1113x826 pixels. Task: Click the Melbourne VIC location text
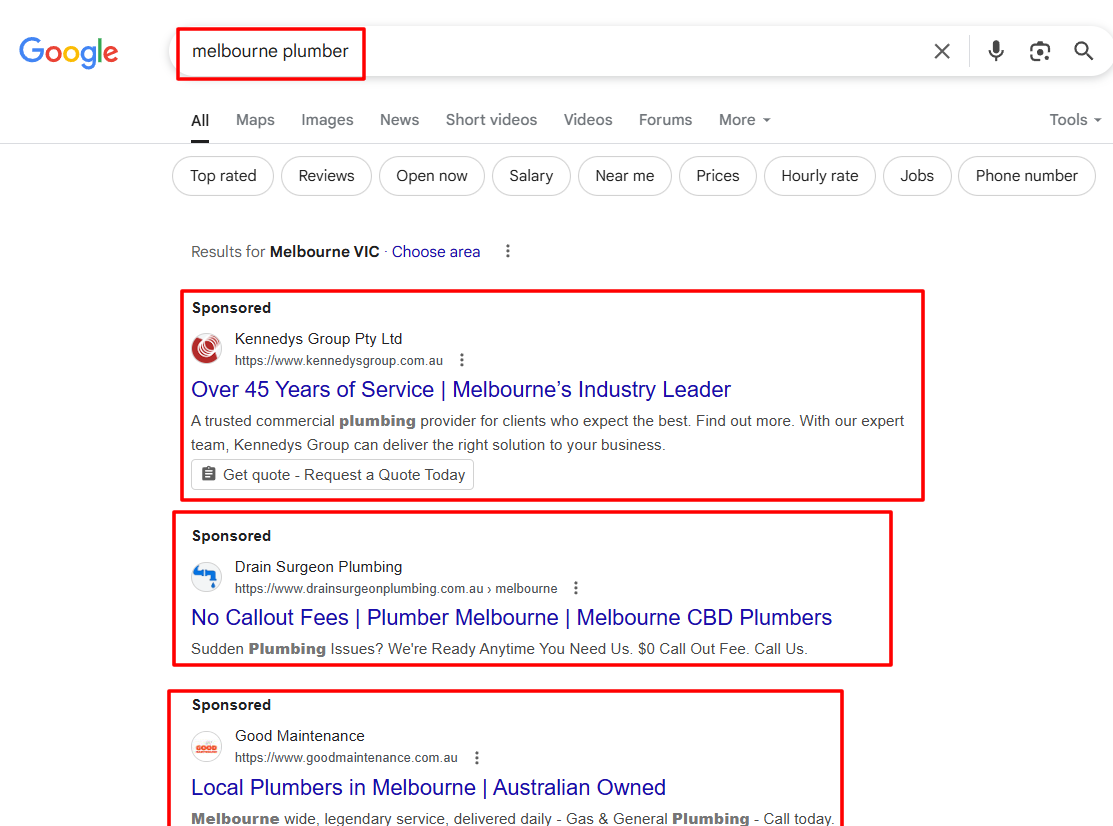click(324, 252)
